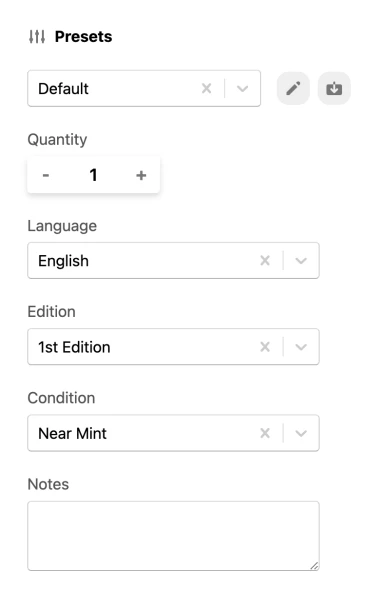Viewport: 382px width, 591px height.
Task: Clear the Default preset selection
Action: click(206, 89)
